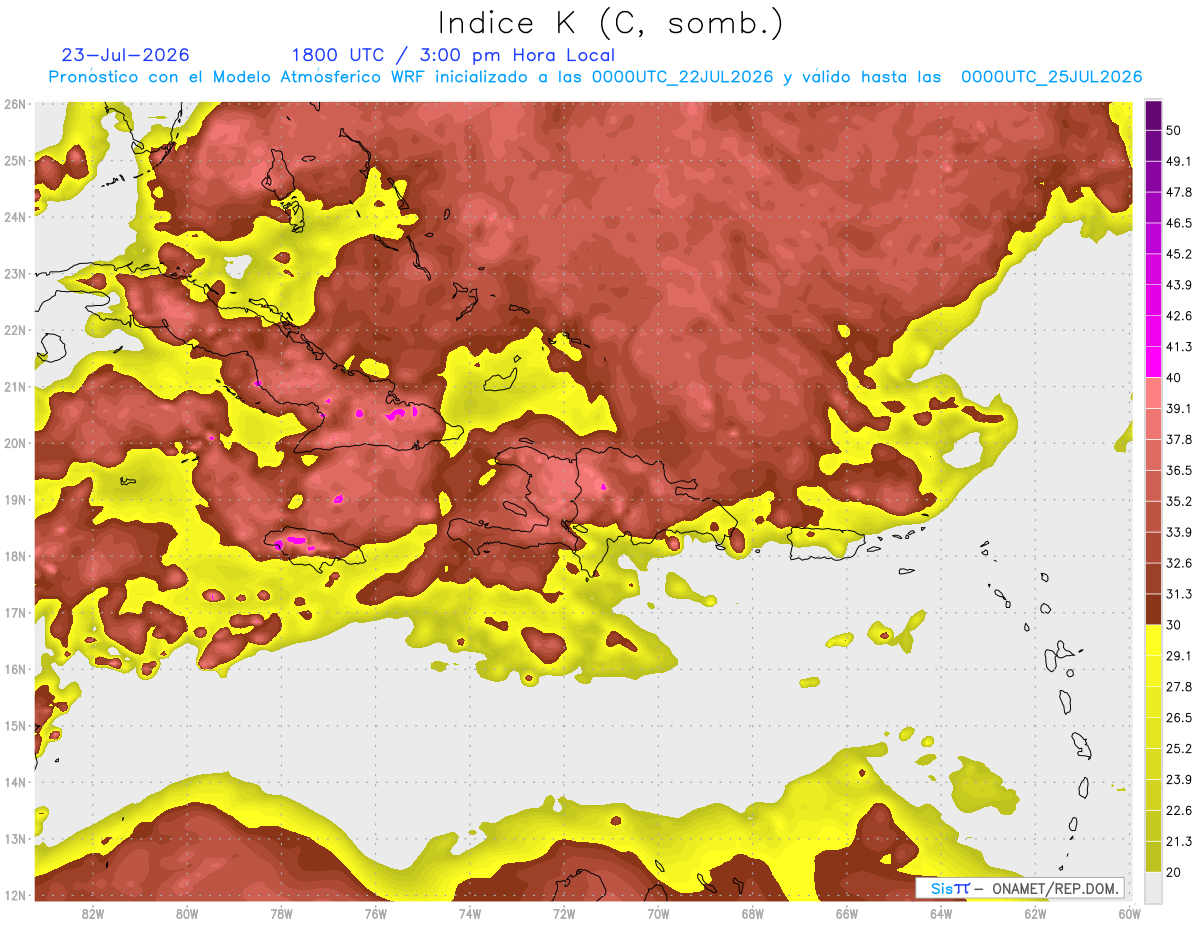The height and width of the screenshot is (927, 1200).
Task: Select the colorbar value "43.9"
Action: click(1180, 285)
